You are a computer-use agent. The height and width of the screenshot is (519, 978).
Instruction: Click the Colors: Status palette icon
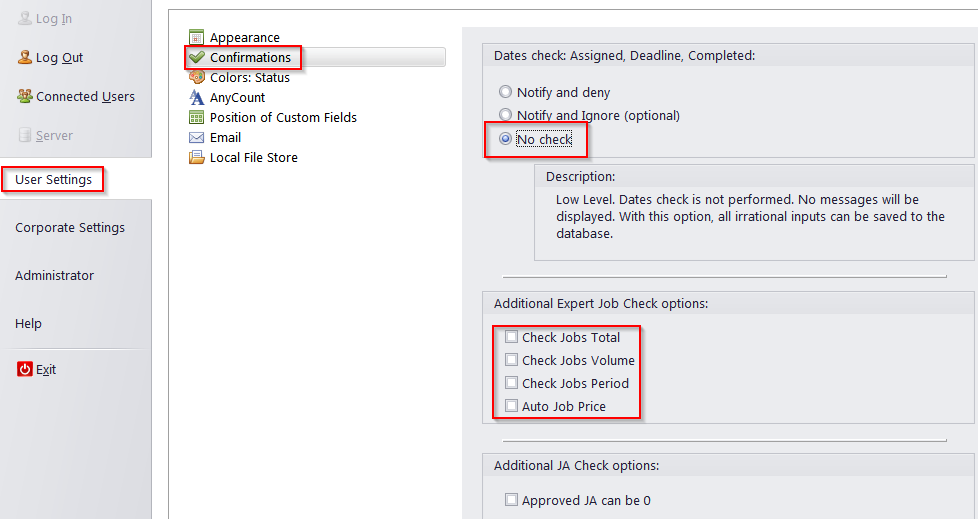(196, 77)
